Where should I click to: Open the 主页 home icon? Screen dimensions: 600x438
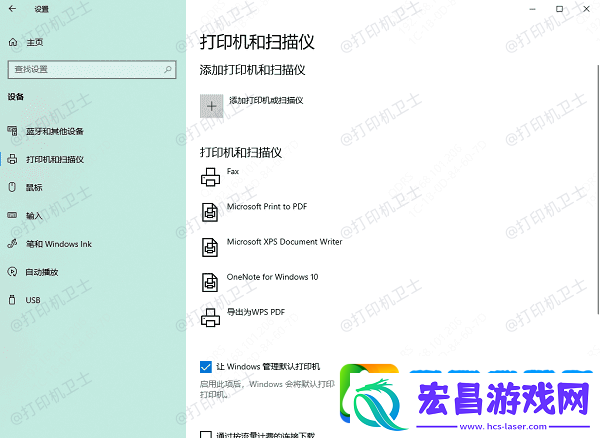click(x=13, y=42)
